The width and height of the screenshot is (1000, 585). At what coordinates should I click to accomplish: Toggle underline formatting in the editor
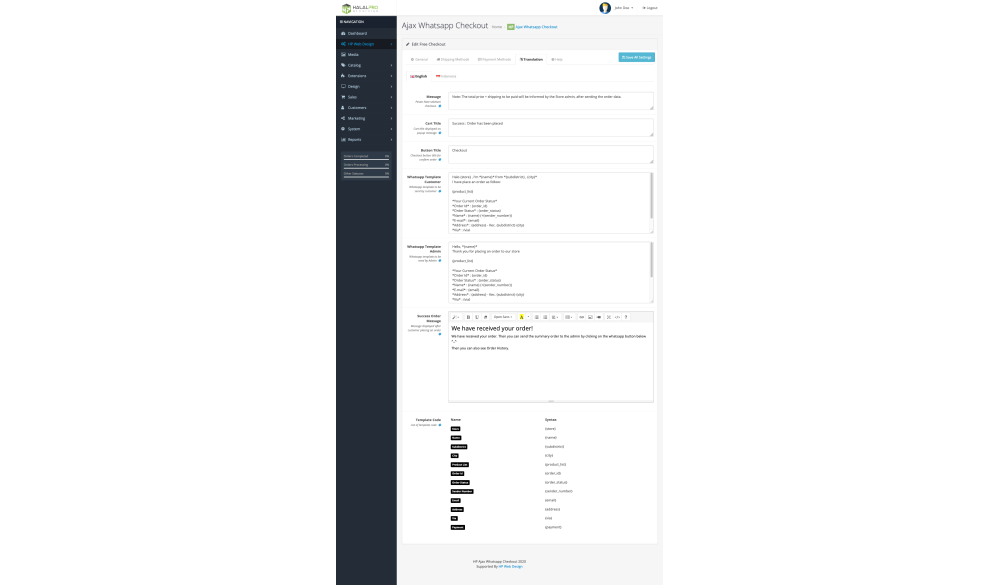(x=477, y=317)
